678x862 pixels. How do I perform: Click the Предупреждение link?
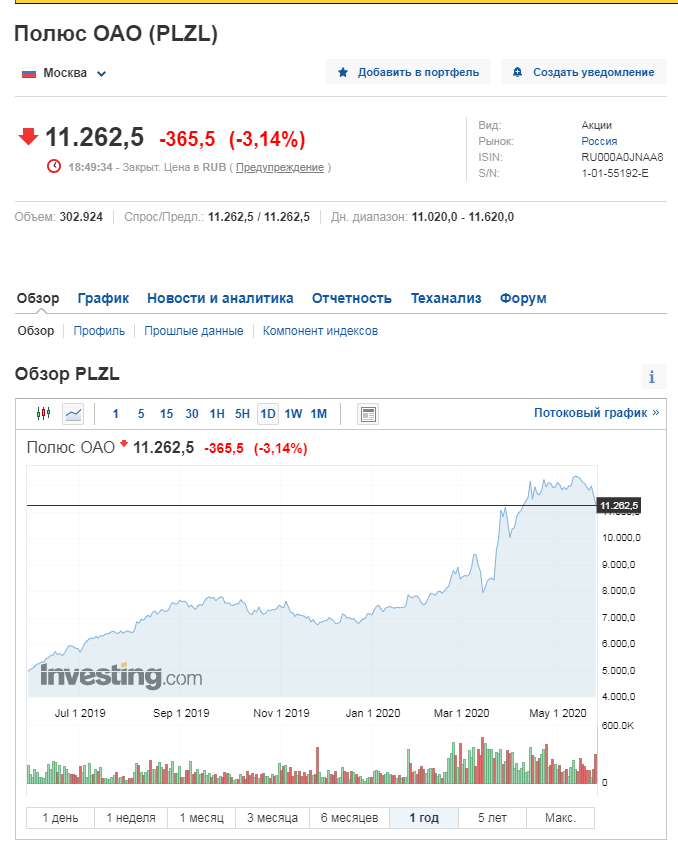tap(280, 167)
